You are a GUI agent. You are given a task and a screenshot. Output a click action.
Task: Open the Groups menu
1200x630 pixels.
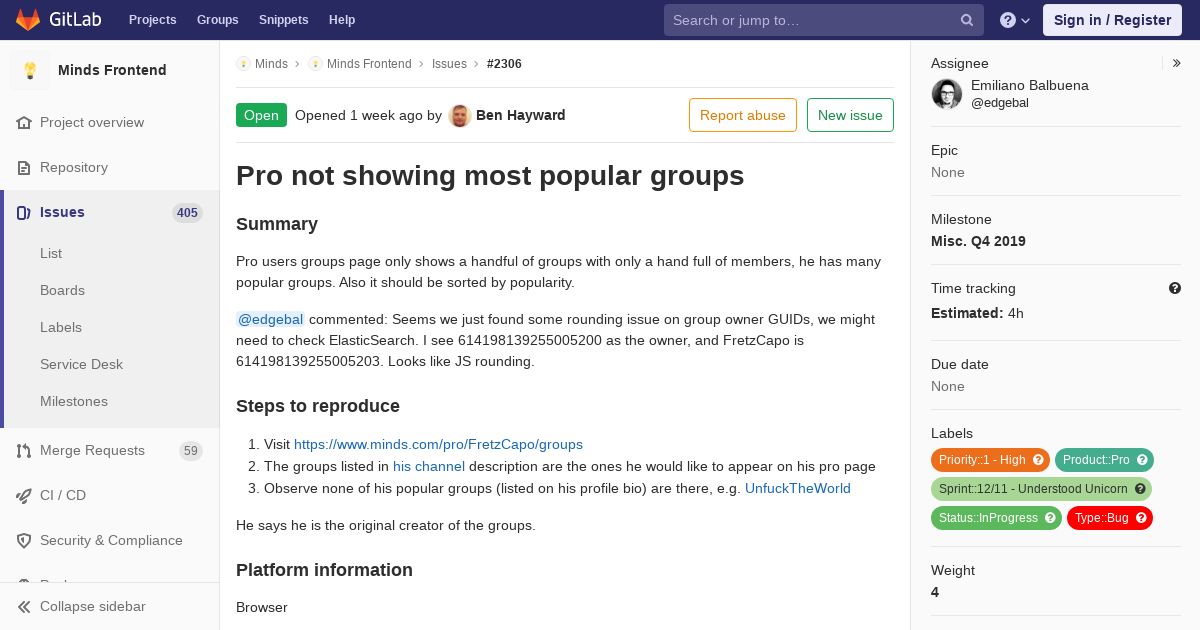218,20
